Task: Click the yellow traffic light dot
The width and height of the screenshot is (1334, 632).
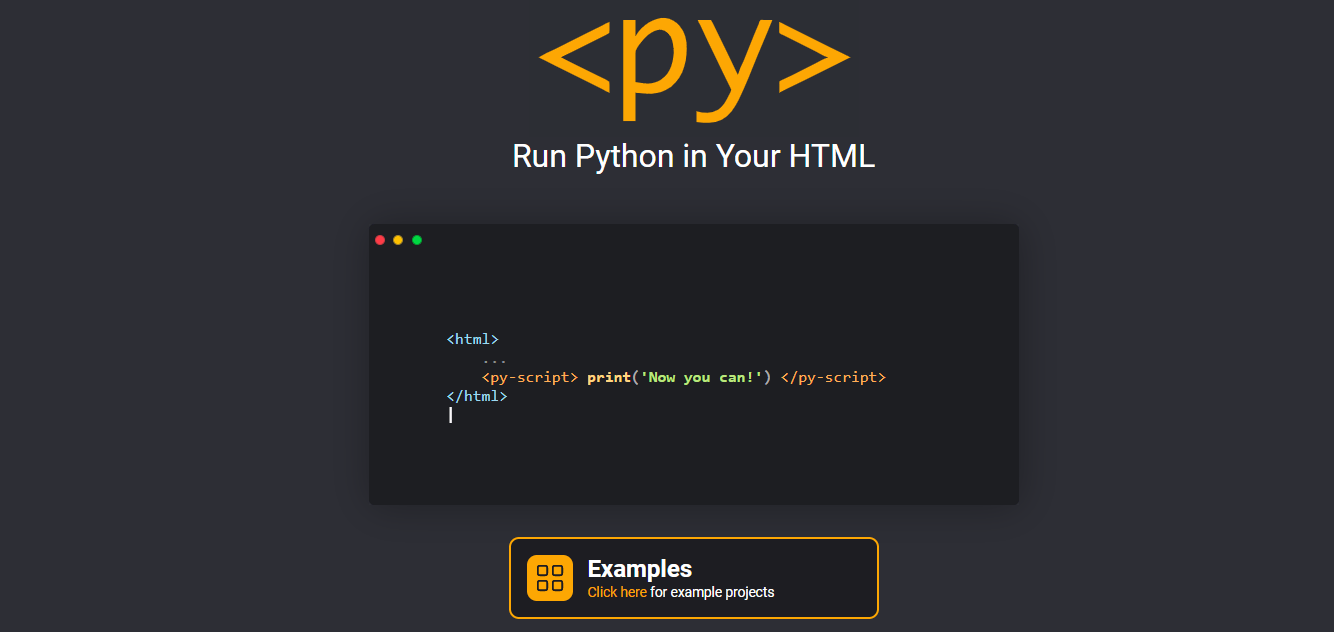Action: [x=398, y=239]
